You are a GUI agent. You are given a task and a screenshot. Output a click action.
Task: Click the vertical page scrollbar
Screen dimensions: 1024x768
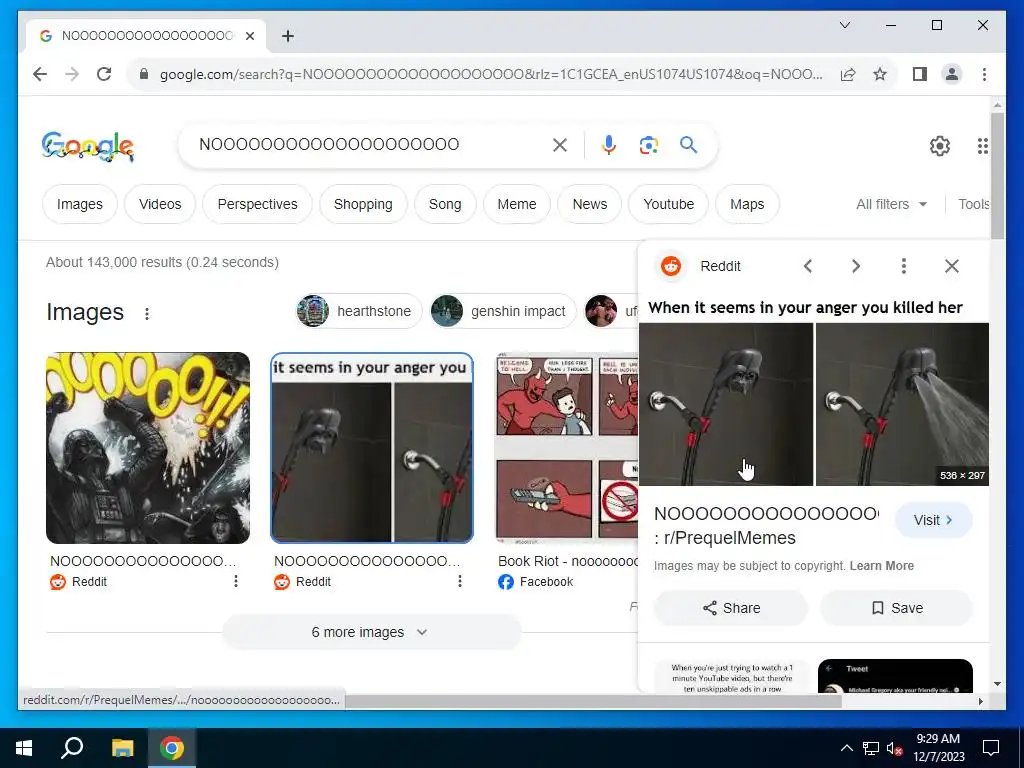[997, 176]
